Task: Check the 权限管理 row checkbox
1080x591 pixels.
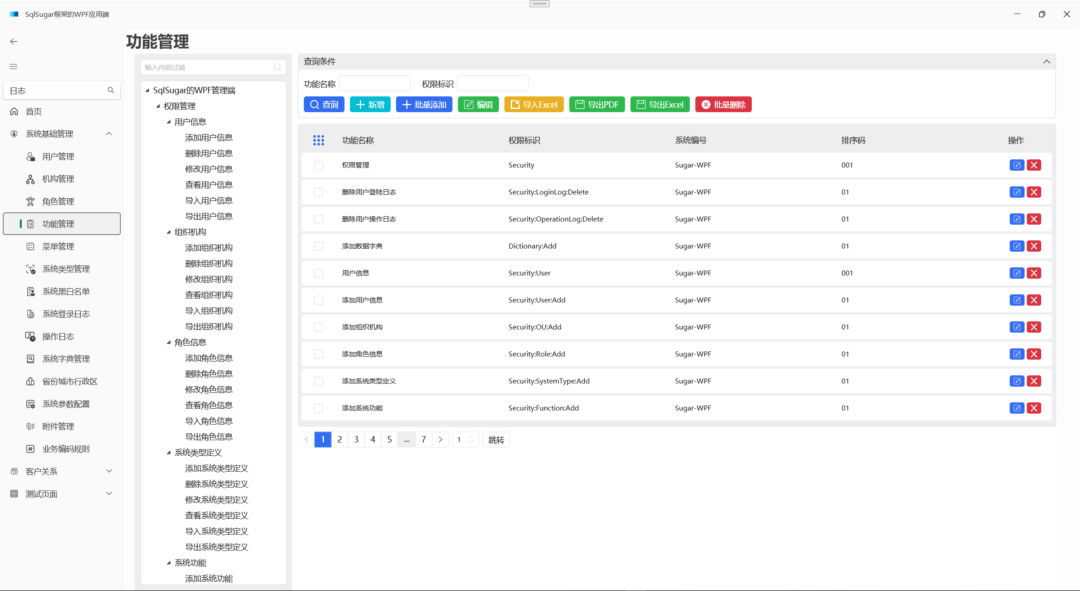Action: click(318, 165)
